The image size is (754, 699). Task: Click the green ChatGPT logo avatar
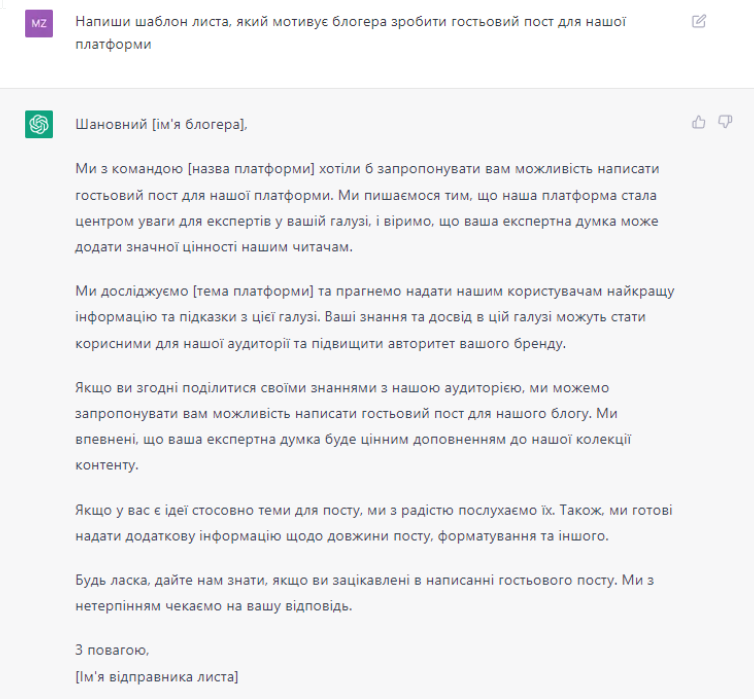[39, 124]
